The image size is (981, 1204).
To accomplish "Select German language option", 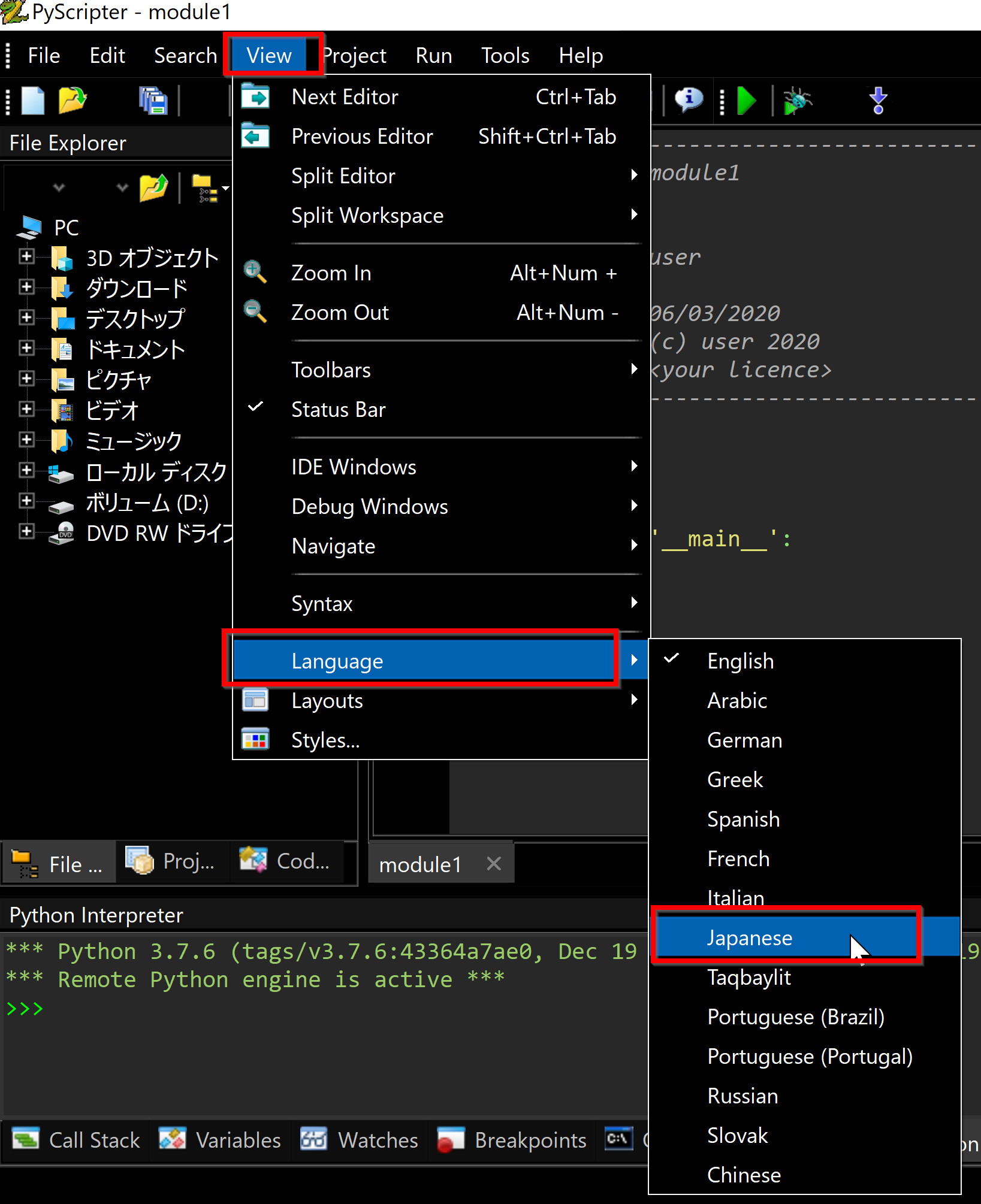I will tap(805, 740).
